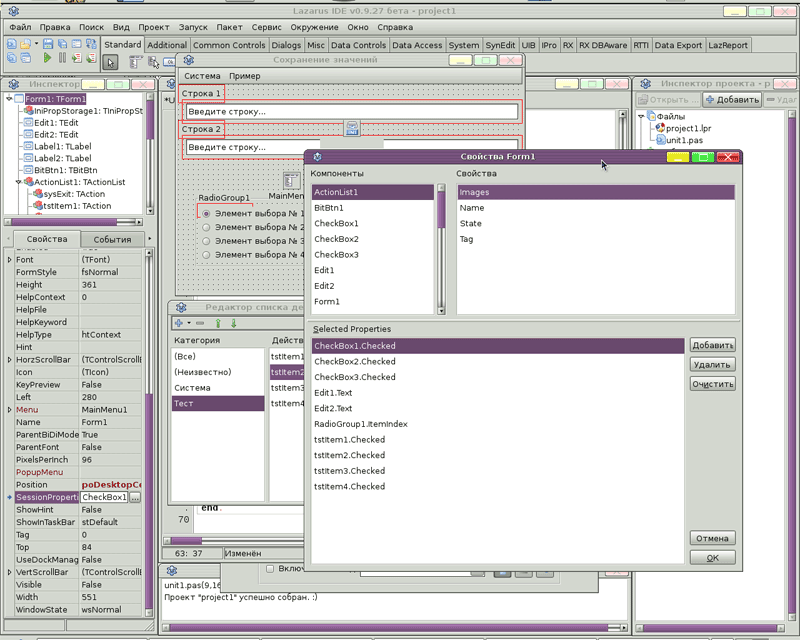
Task: Click the green move-up arrow in action editor
Action: [x=217, y=323]
